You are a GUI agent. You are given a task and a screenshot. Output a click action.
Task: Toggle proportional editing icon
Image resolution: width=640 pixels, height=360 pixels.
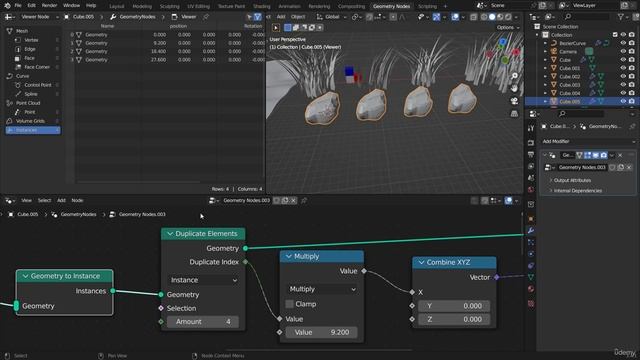393,17
